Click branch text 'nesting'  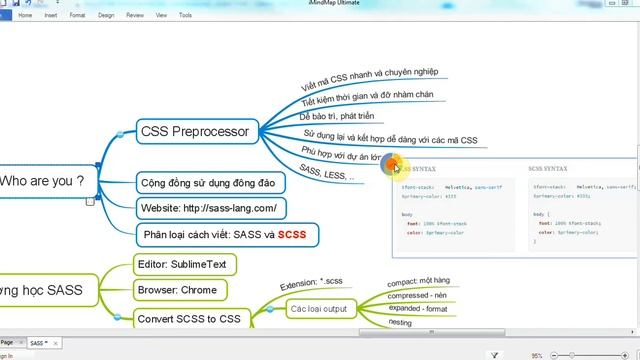pos(400,322)
